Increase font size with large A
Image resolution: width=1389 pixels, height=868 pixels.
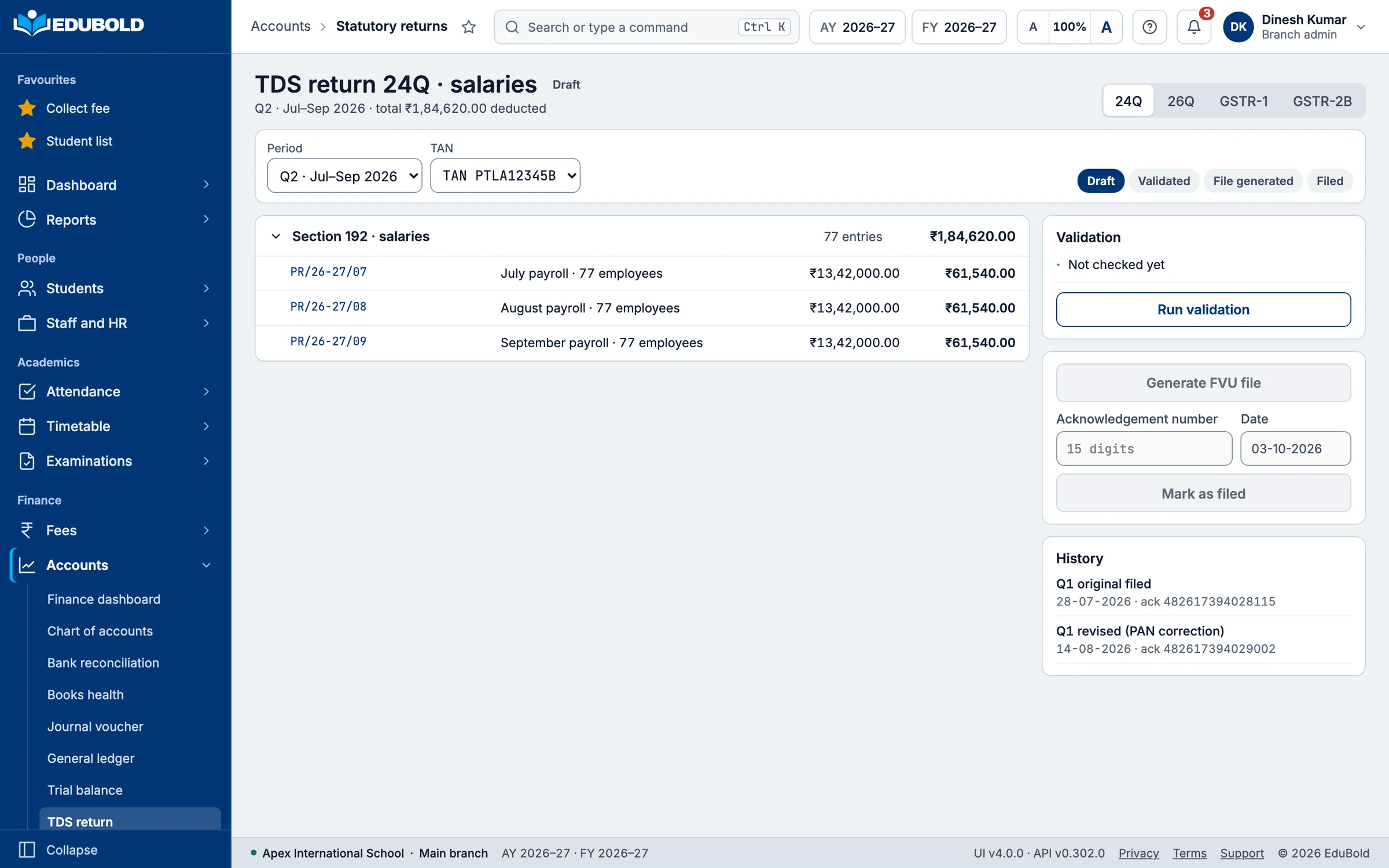coord(1106,27)
